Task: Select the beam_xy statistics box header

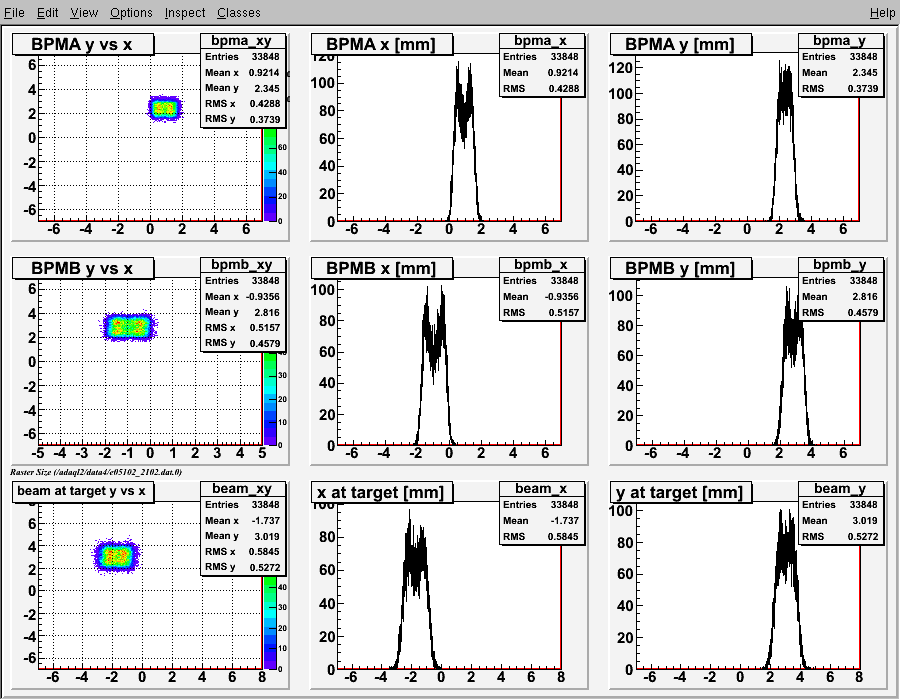Action: coord(242,488)
